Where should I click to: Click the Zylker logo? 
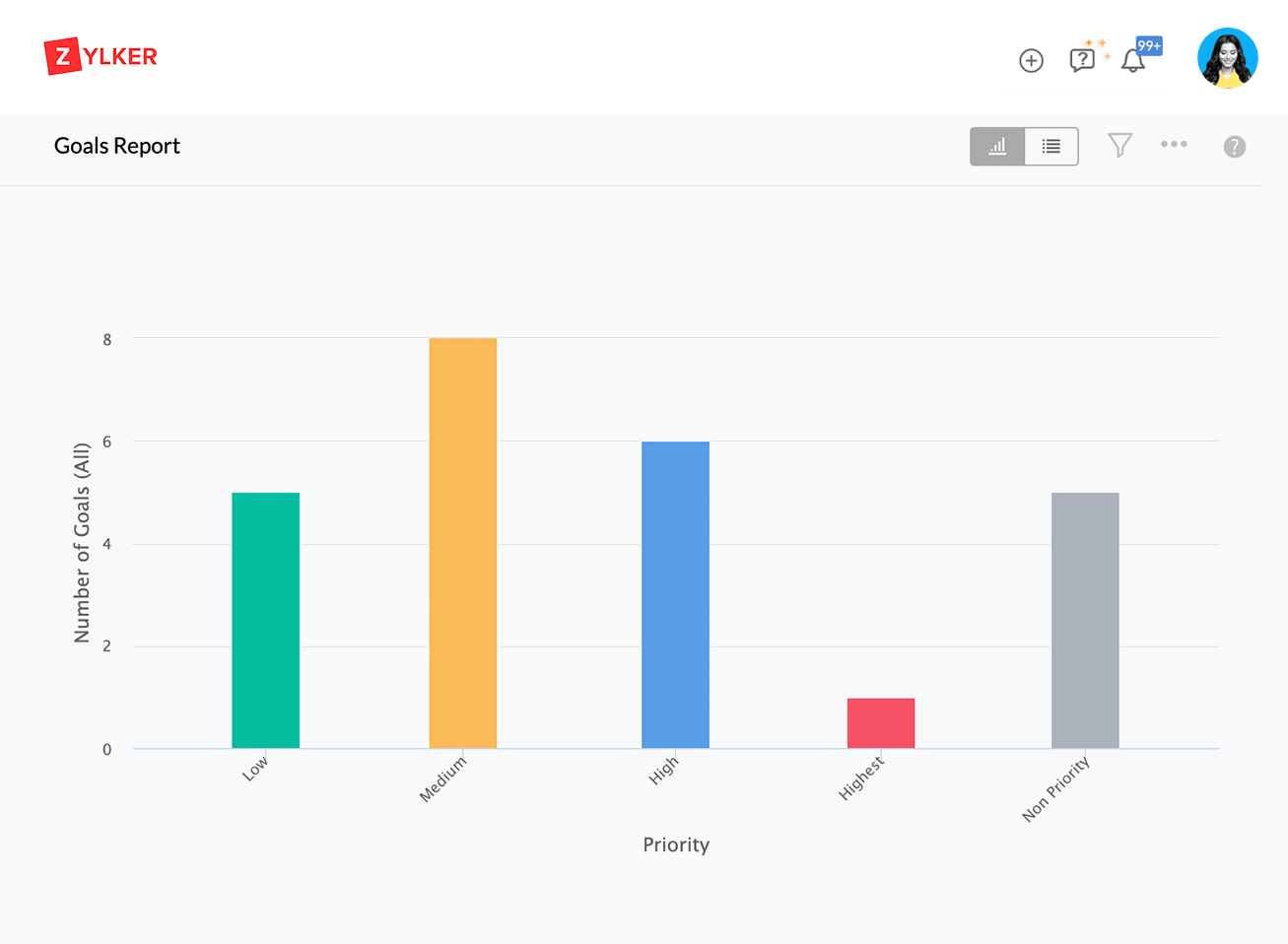pyautogui.click(x=102, y=57)
